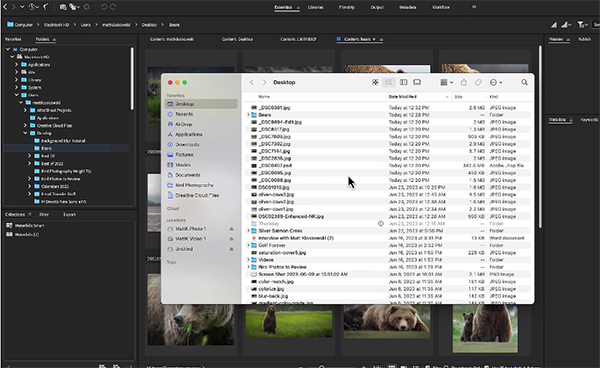Sort Finder list by Size column
Image resolution: width=600 pixels, height=368 pixels.
point(458,97)
